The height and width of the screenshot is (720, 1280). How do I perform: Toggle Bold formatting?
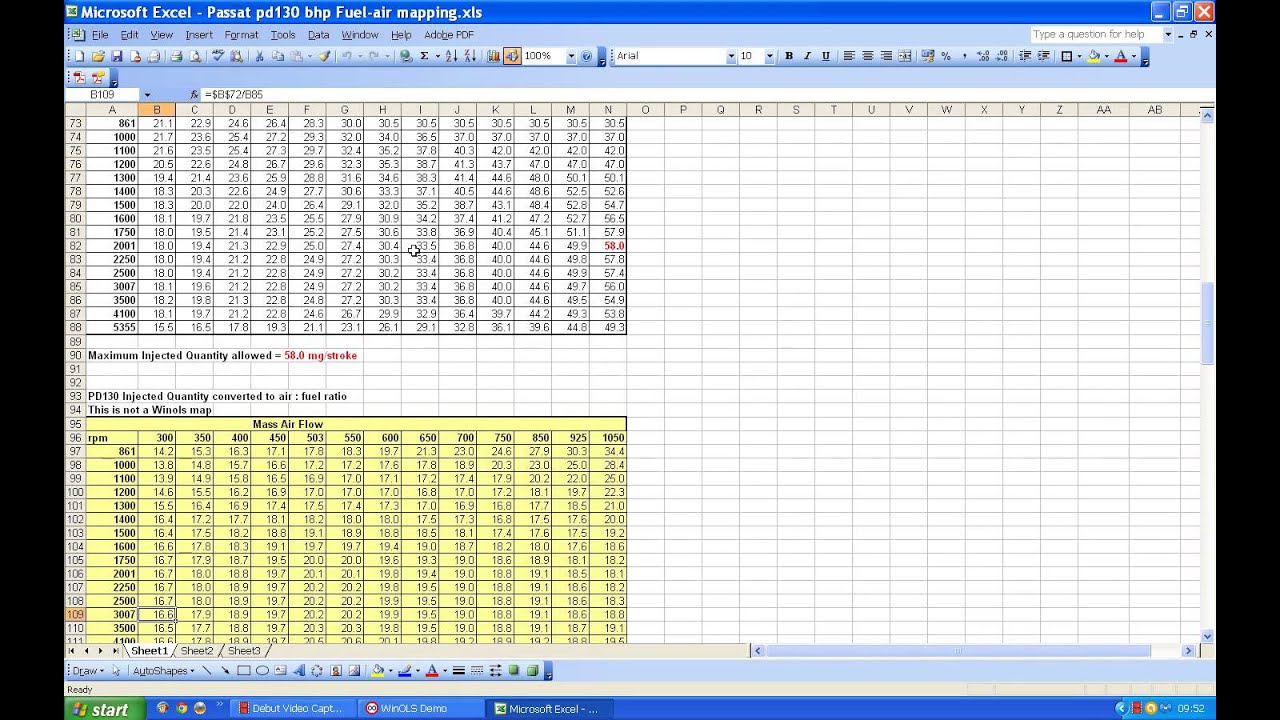pos(789,56)
